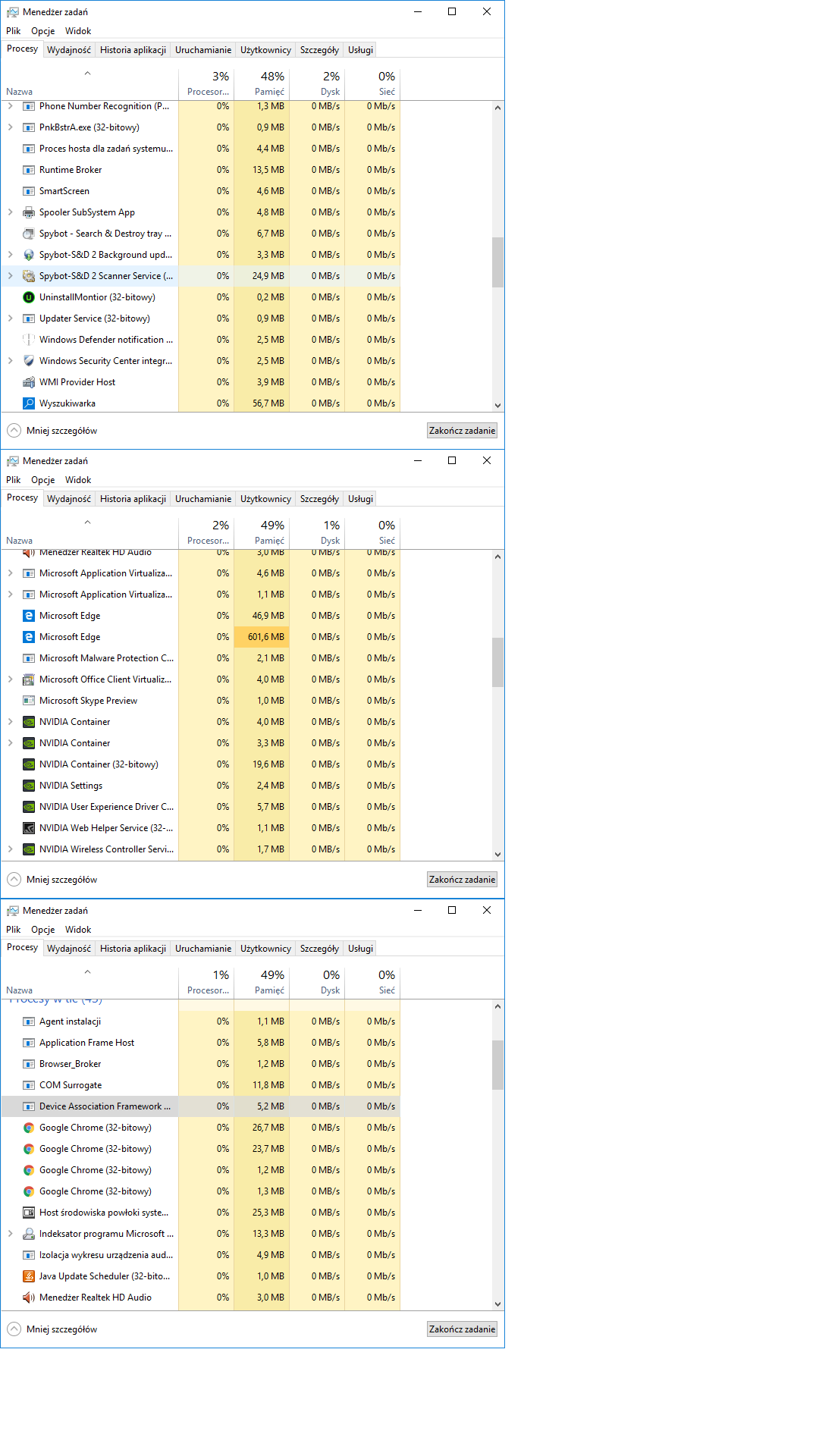Screen dimensions: 819x1456
Task: Click the NVIDIA Settings process icon
Action: pos(29,786)
